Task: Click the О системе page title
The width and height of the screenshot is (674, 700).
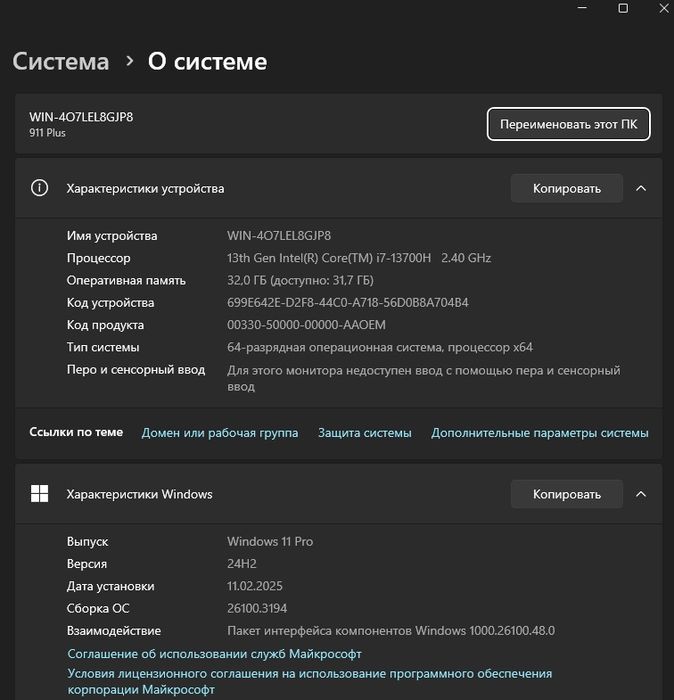Action: tap(208, 61)
